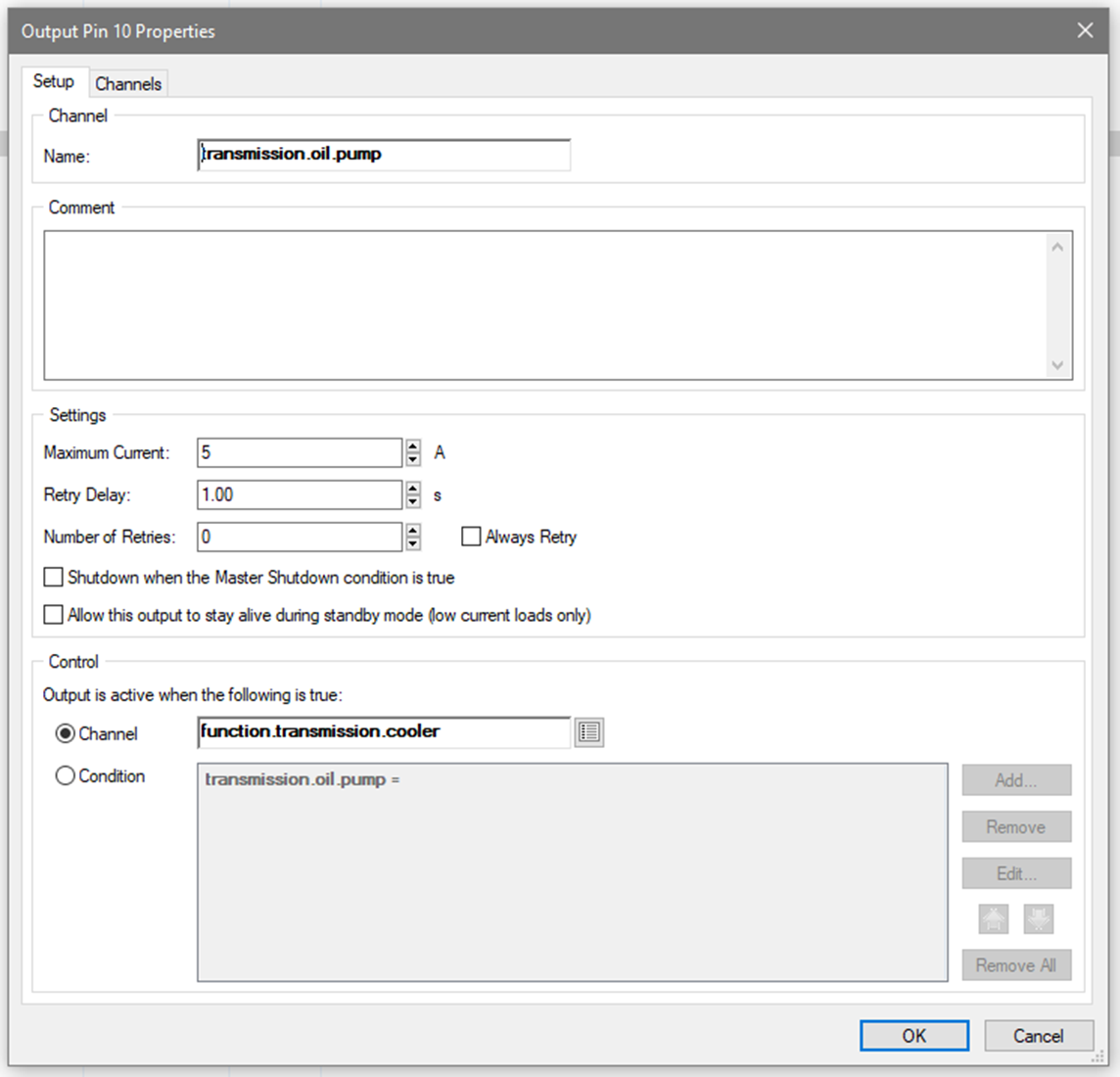The height and width of the screenshot is (1077, 1120).
Task: Decrease Maximum Current with down arrow
Action: click(x=413, y=459)
